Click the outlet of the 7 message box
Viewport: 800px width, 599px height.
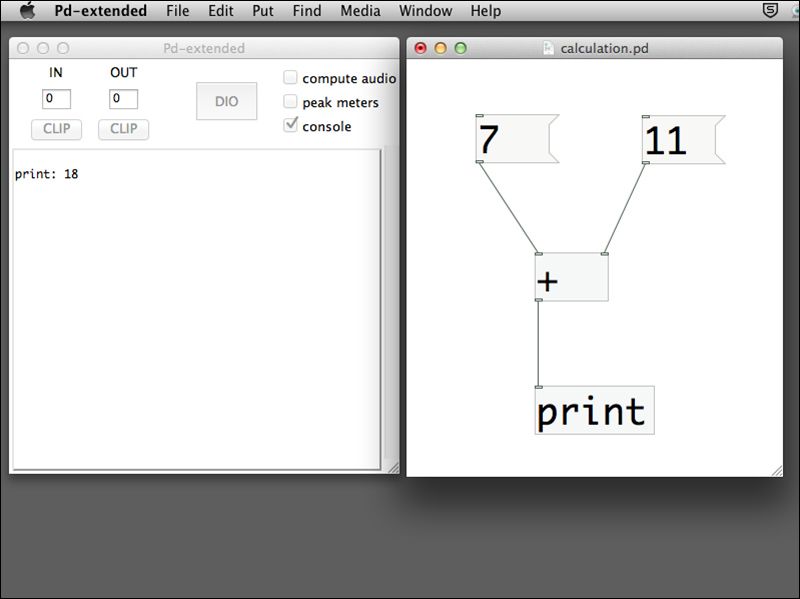(x=480, y=162)
